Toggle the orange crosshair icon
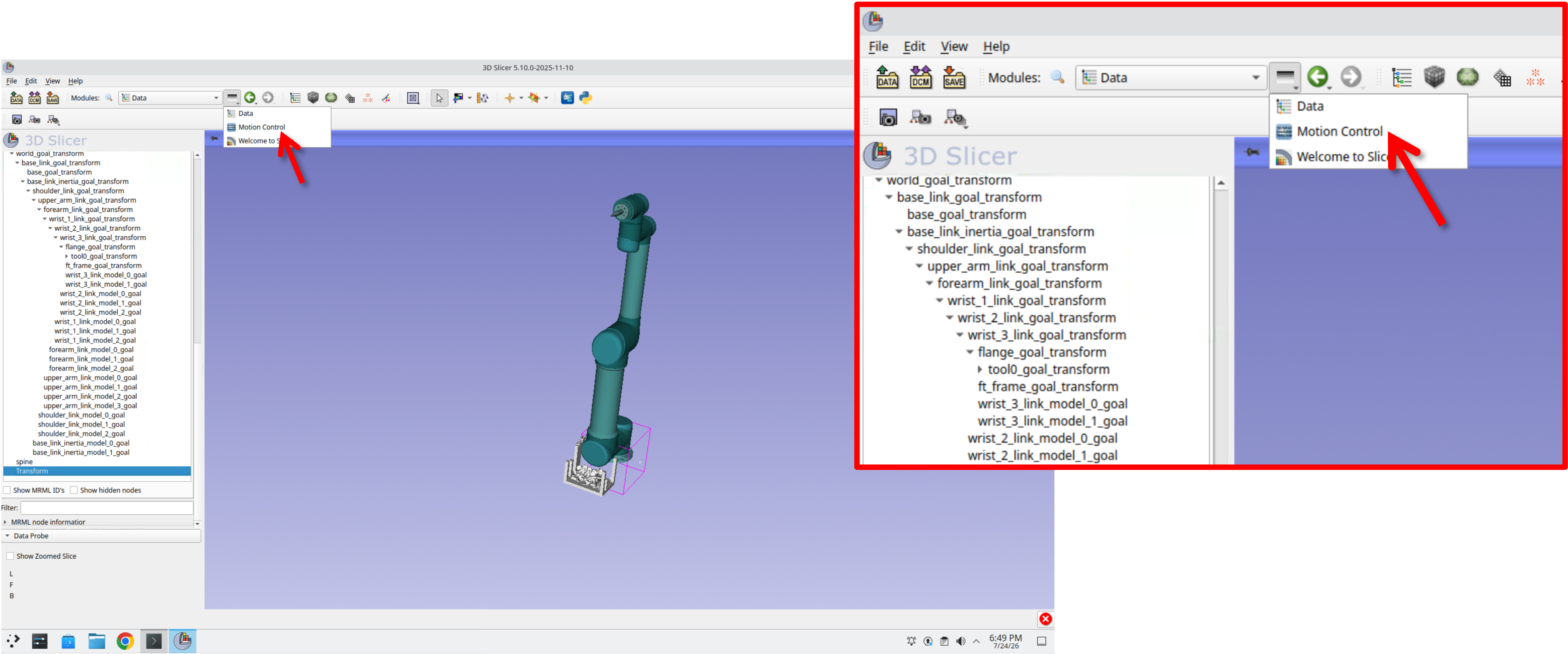The image size is (1568, 654). [510, 97]
